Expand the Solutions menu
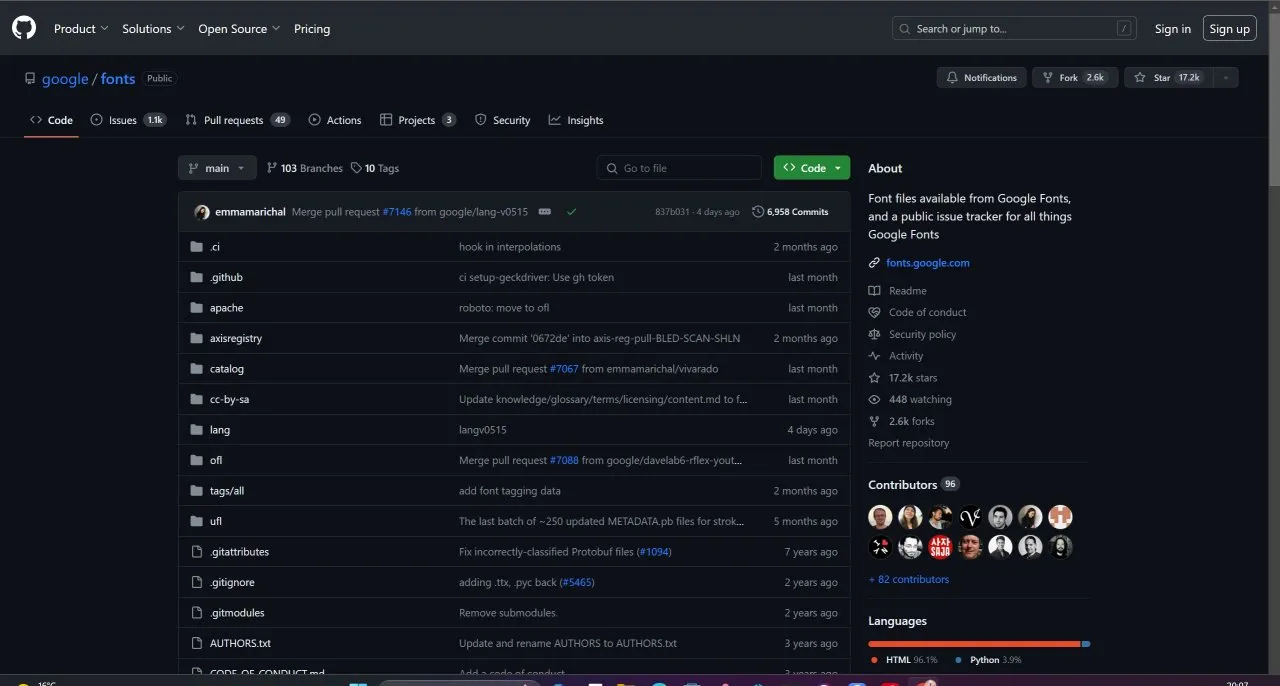This screenshot has height=686, width=1280. [x=153, y=29]
